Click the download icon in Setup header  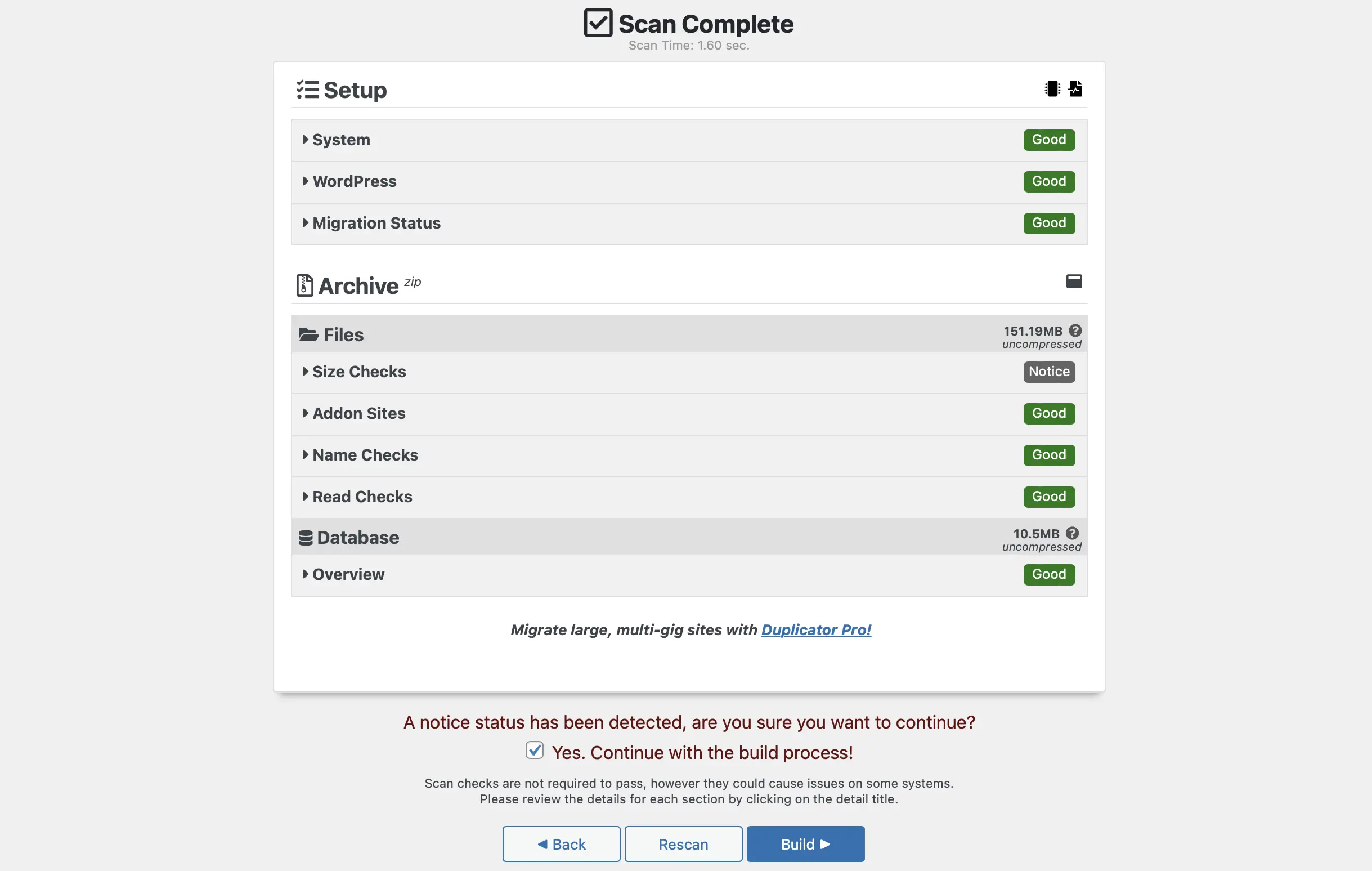pos(1075,88)
